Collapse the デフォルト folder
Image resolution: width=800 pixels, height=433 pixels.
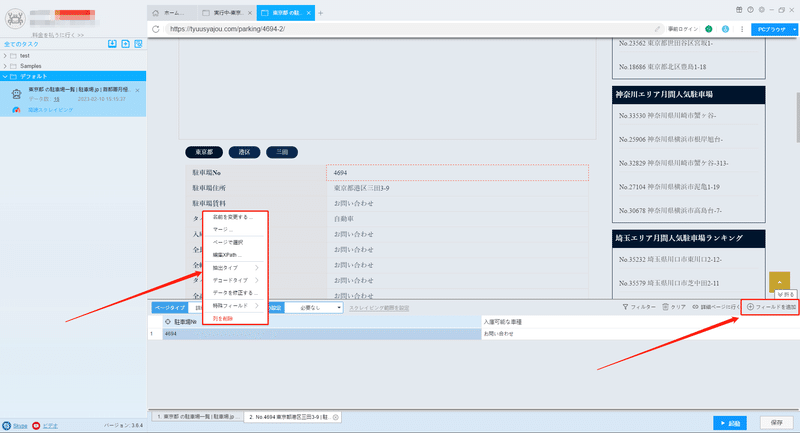5,76
